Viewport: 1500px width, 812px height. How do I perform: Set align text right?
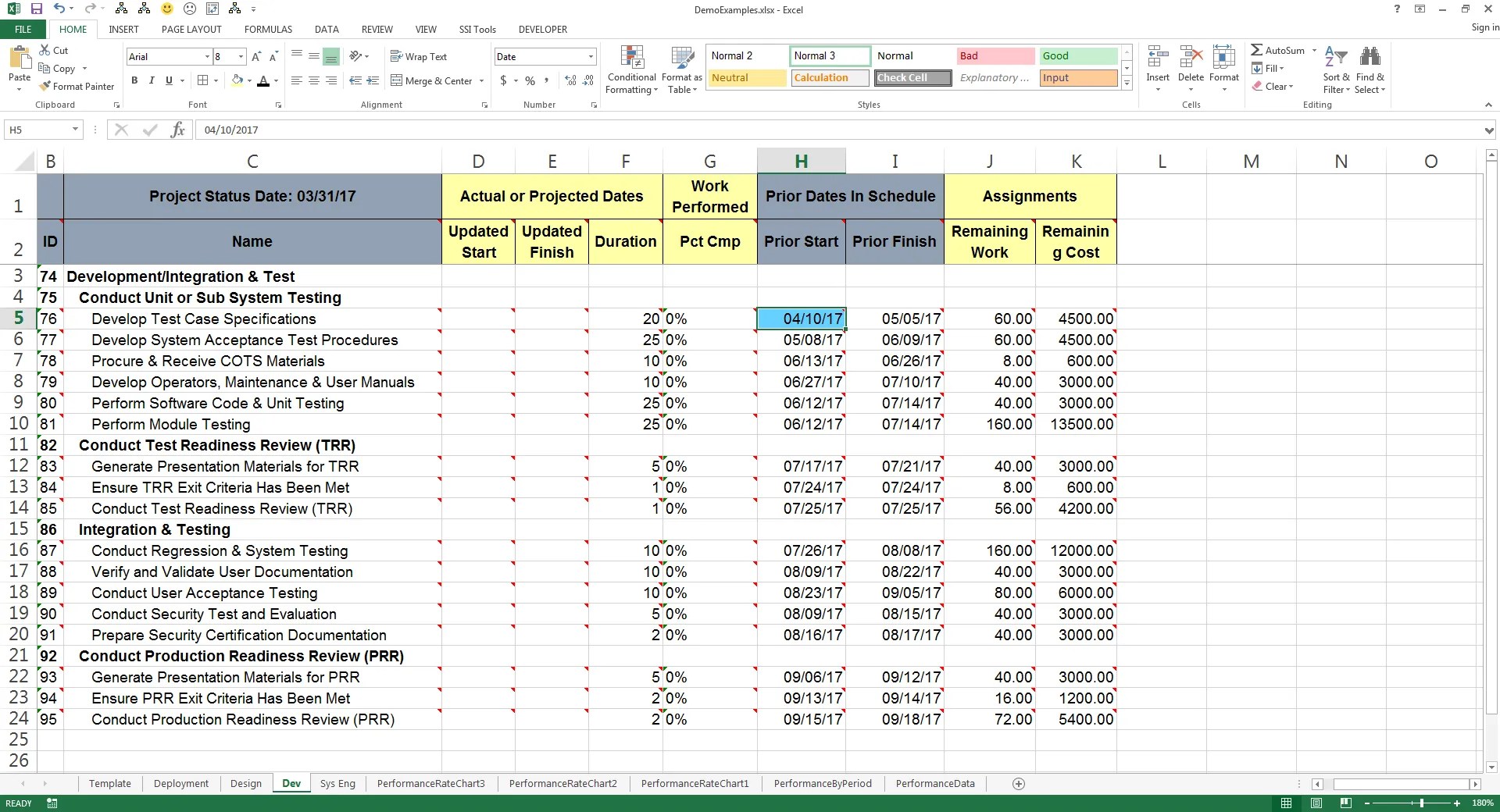[331, 80]
